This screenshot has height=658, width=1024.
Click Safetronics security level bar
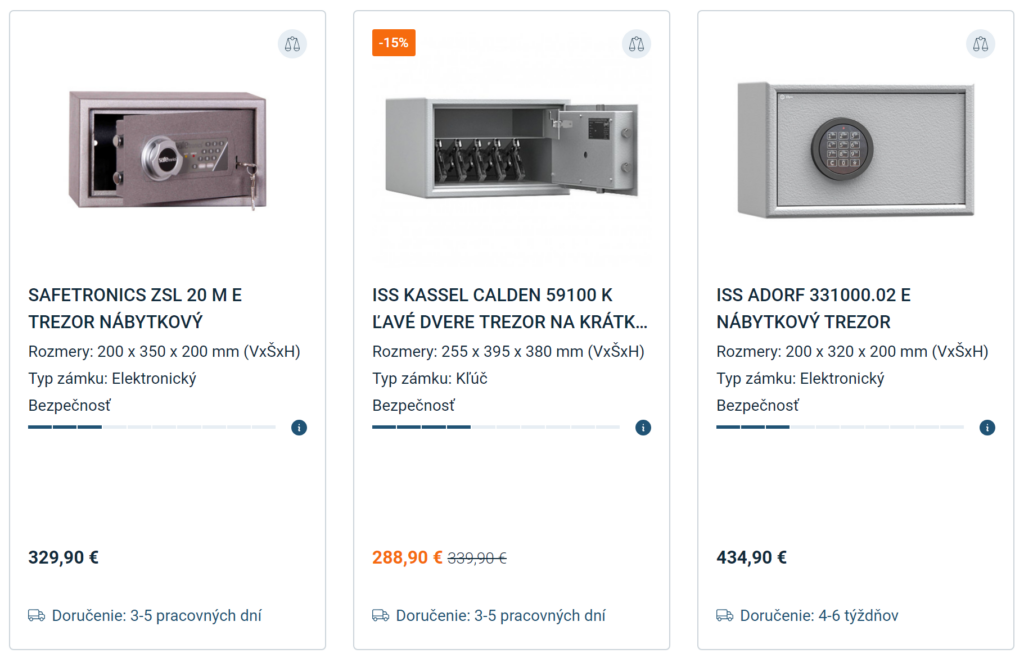point(152,428)
